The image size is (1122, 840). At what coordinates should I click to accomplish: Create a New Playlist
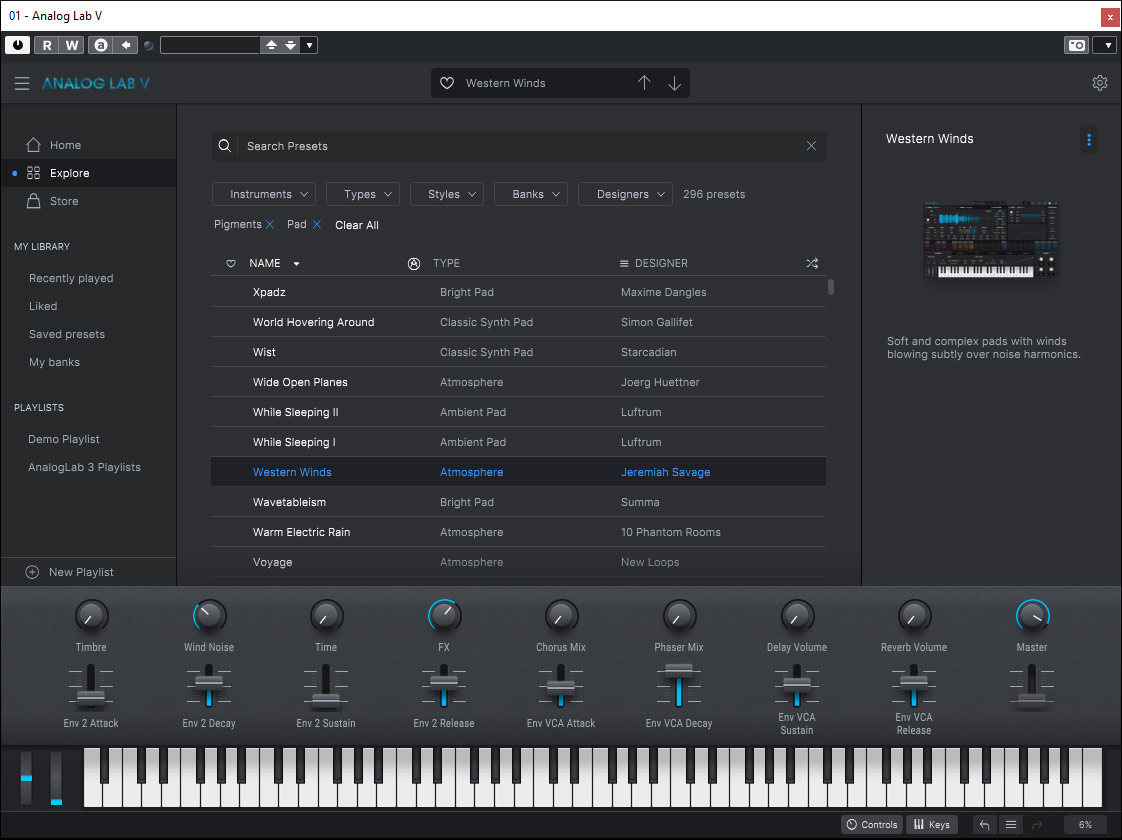(x=80, y=572)
